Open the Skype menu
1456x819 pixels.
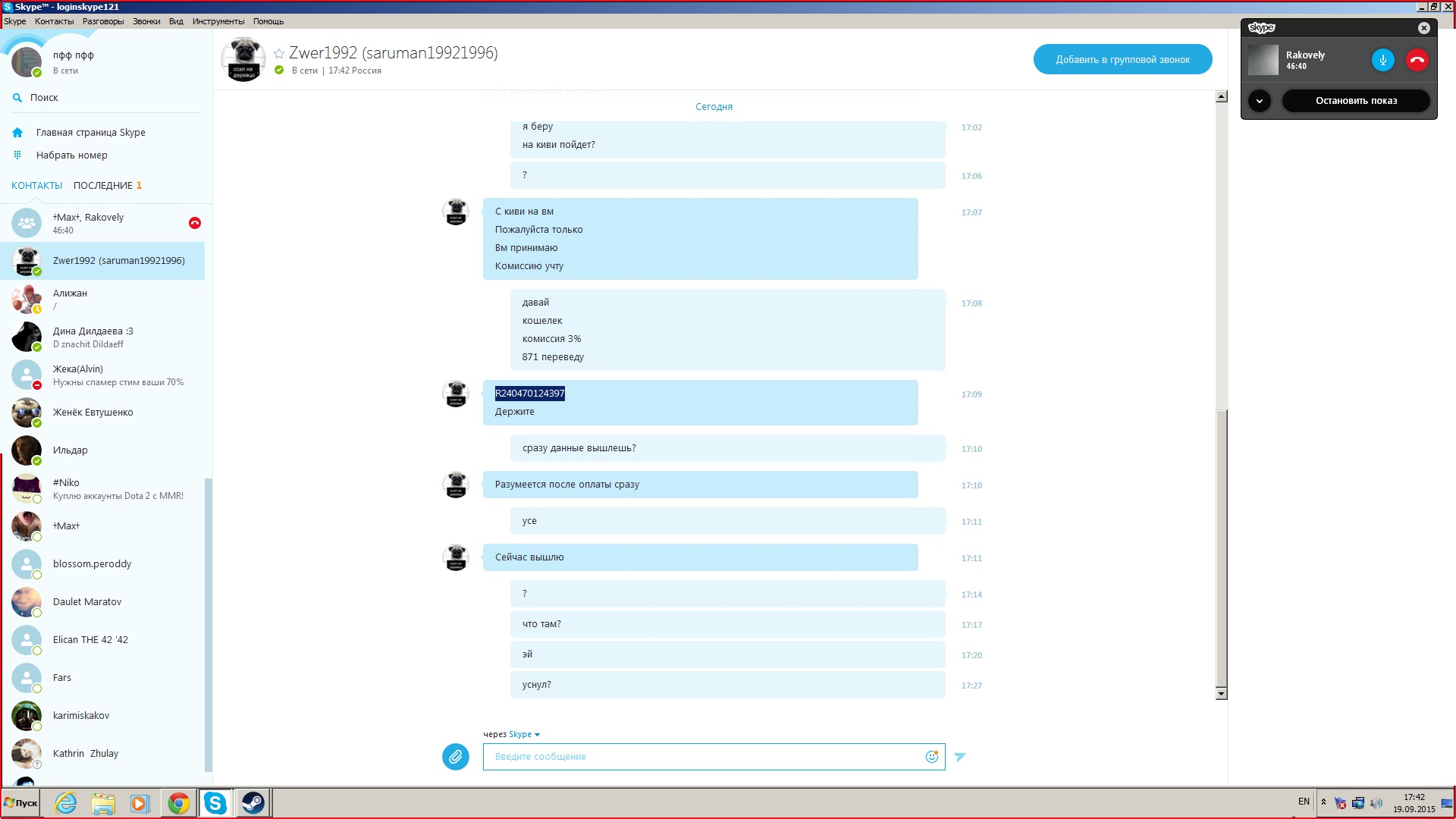click(x=14, y=21)
